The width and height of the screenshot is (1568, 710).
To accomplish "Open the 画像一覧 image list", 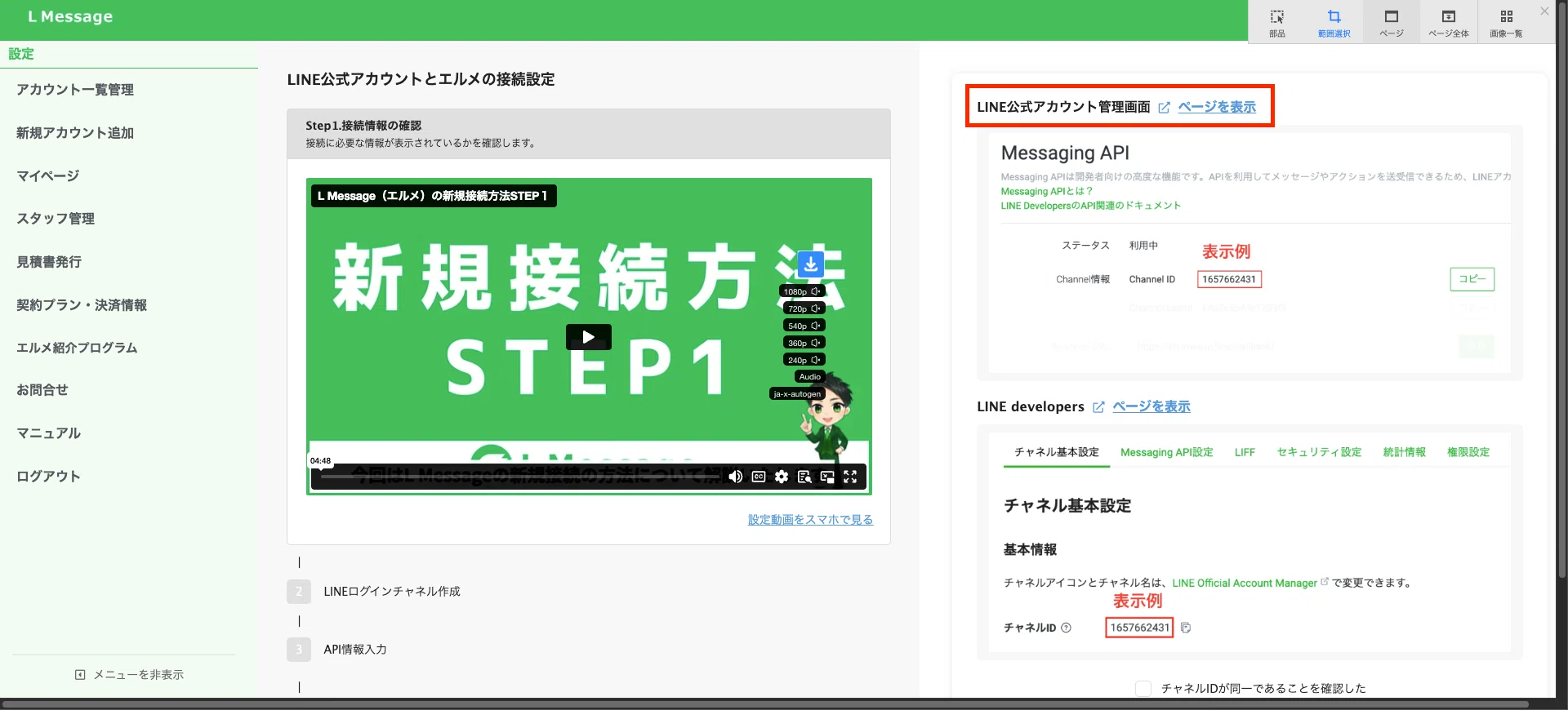I will click(x=1506, y=22).
